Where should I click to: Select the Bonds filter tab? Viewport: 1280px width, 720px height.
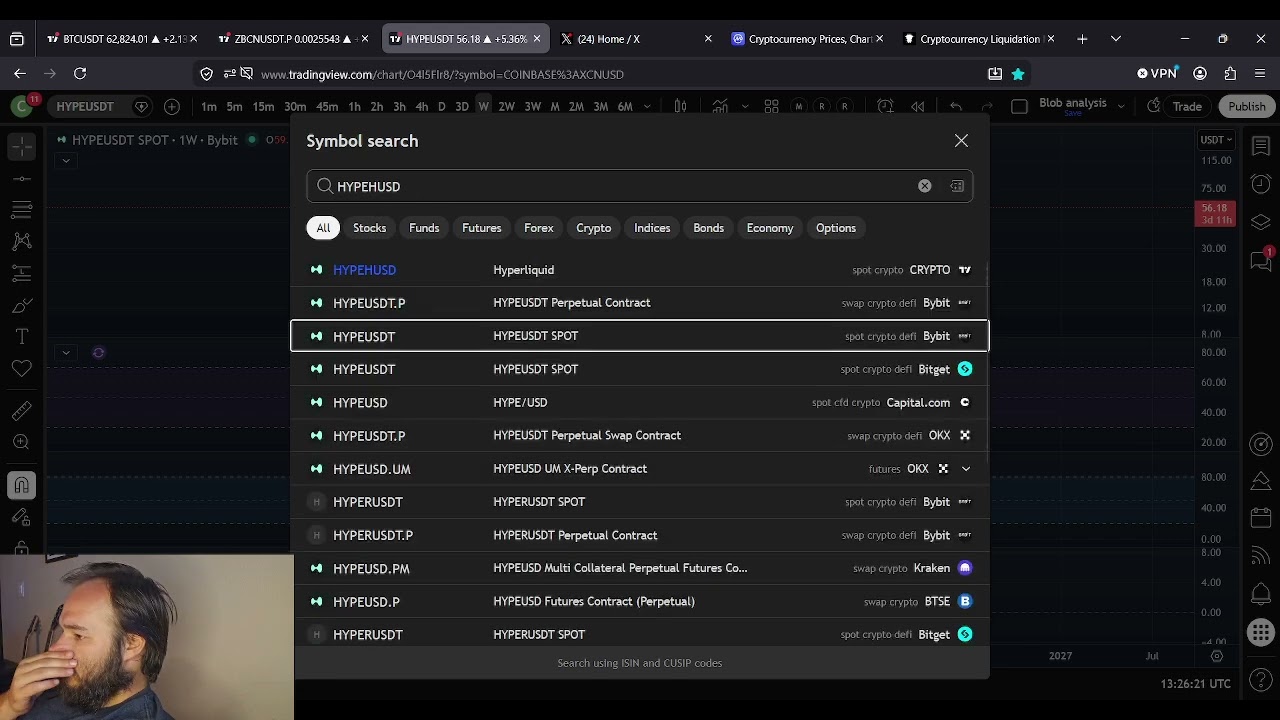(x=708, y=228)
